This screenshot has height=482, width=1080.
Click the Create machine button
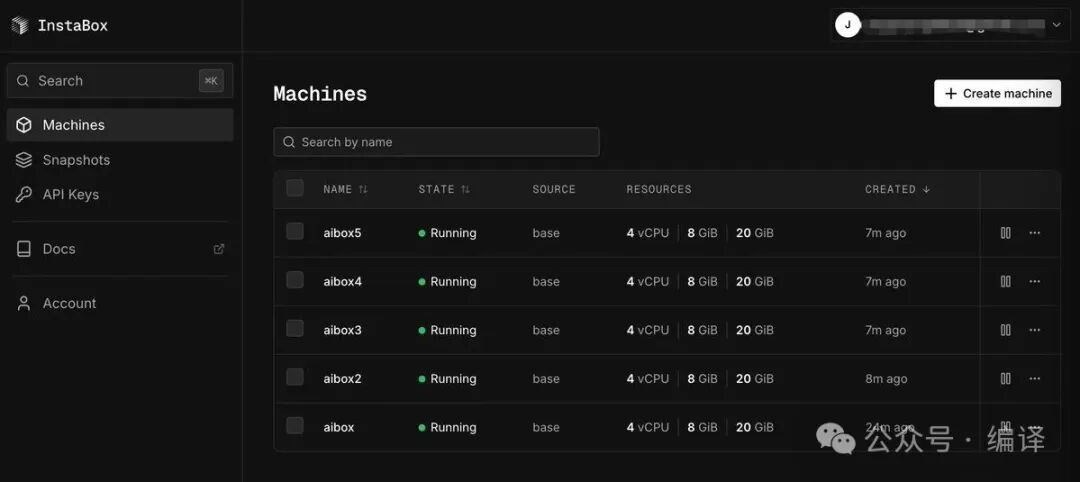(x=997, y=94)
